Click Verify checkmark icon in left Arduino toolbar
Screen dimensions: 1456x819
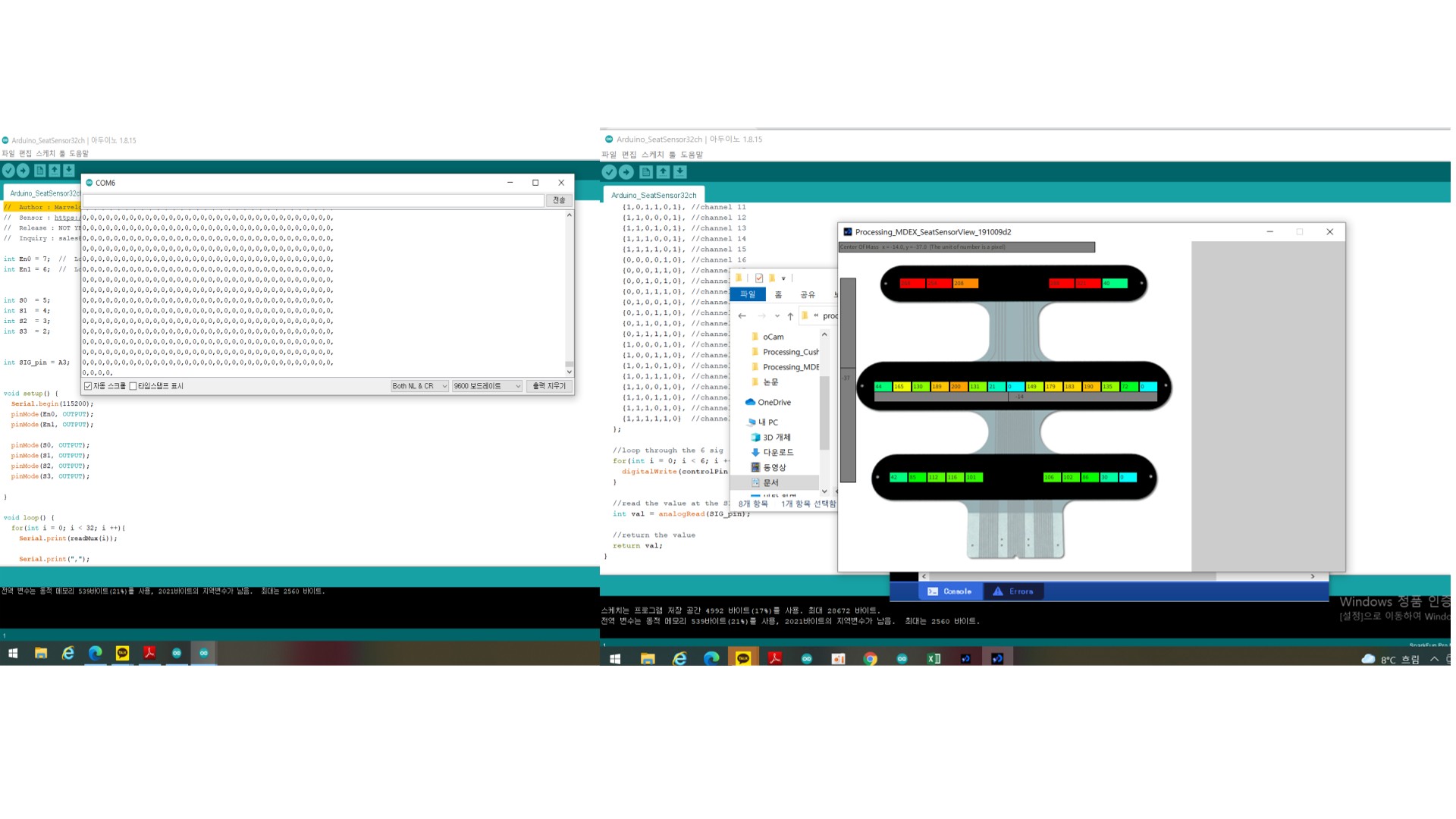8,171
